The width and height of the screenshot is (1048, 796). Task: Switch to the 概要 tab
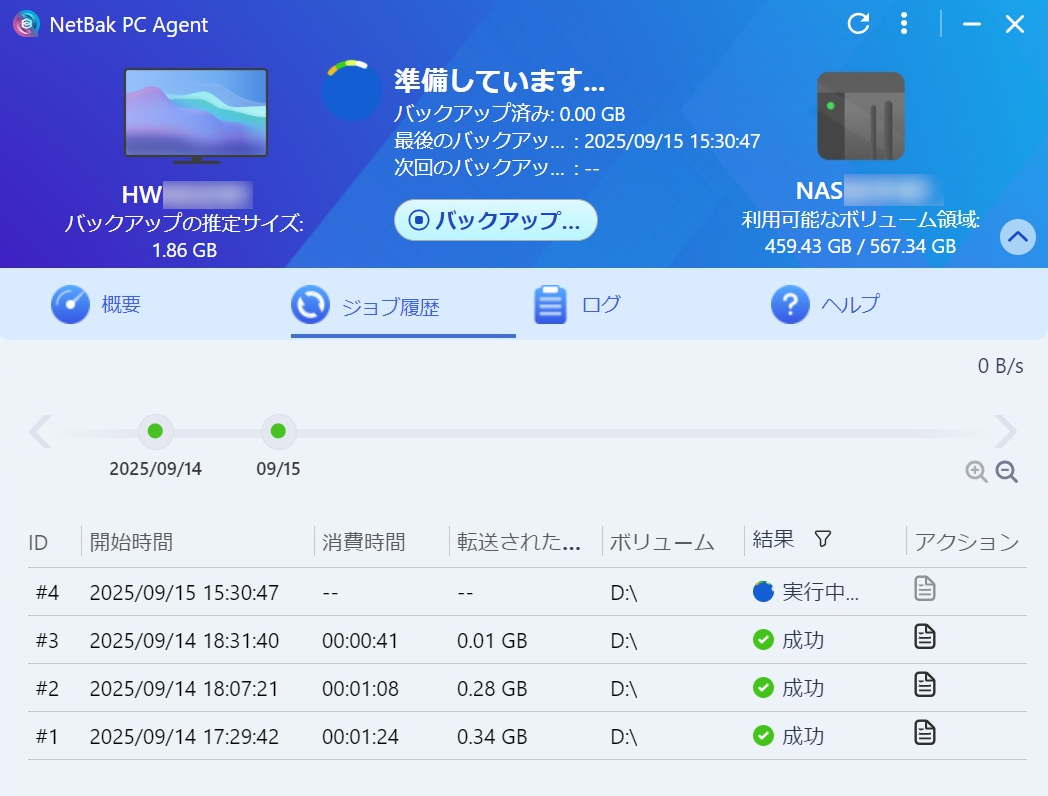point(96,305)
